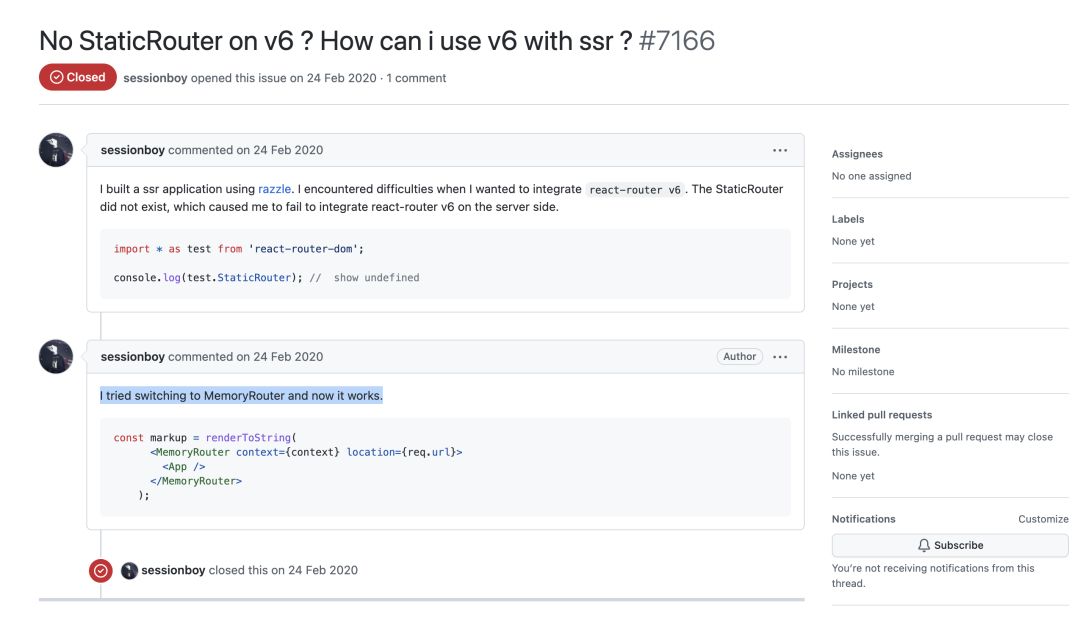Click sessionboy avatar beside second comment
1080x620 pixels.
point(56,356)
